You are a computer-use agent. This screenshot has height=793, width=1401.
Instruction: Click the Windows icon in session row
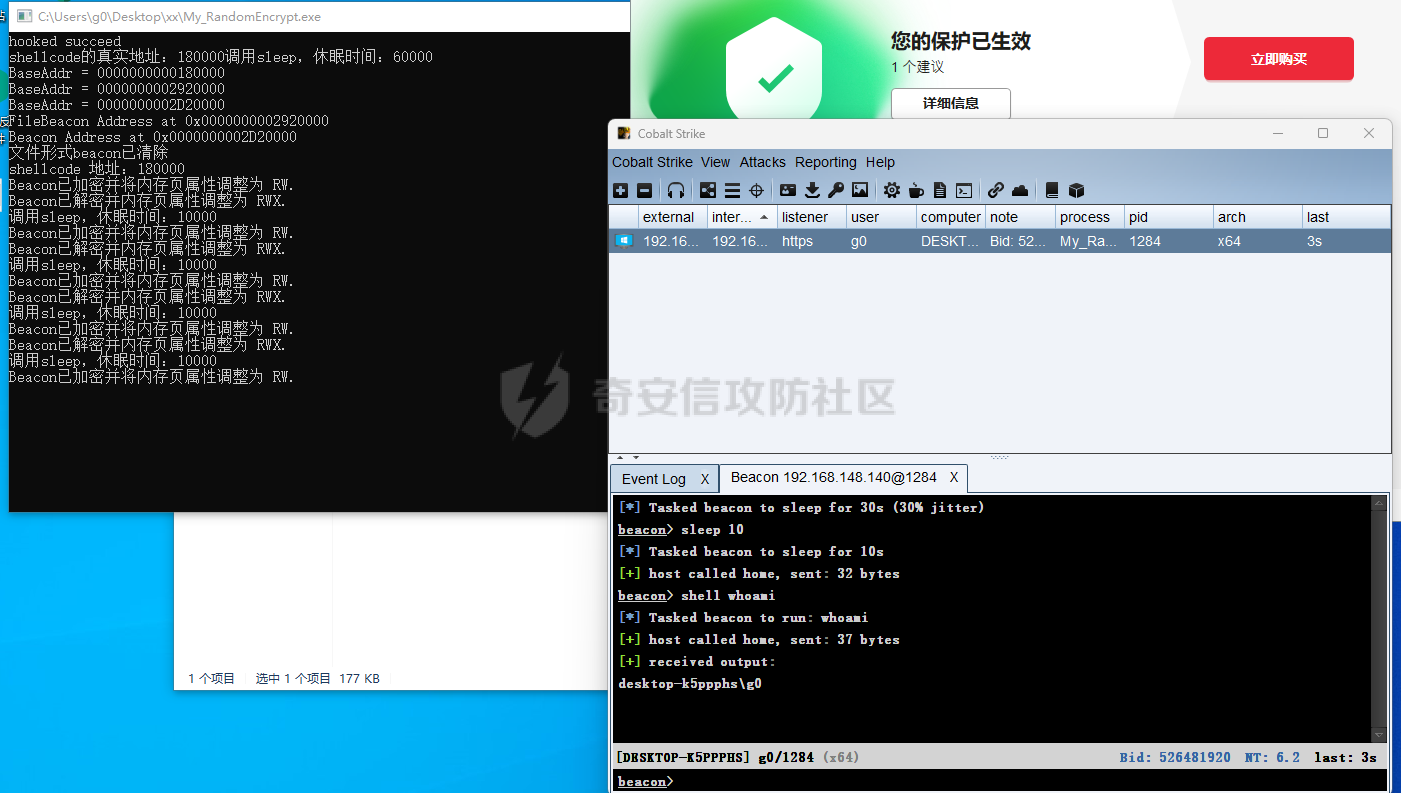click(x=624, y=241)
